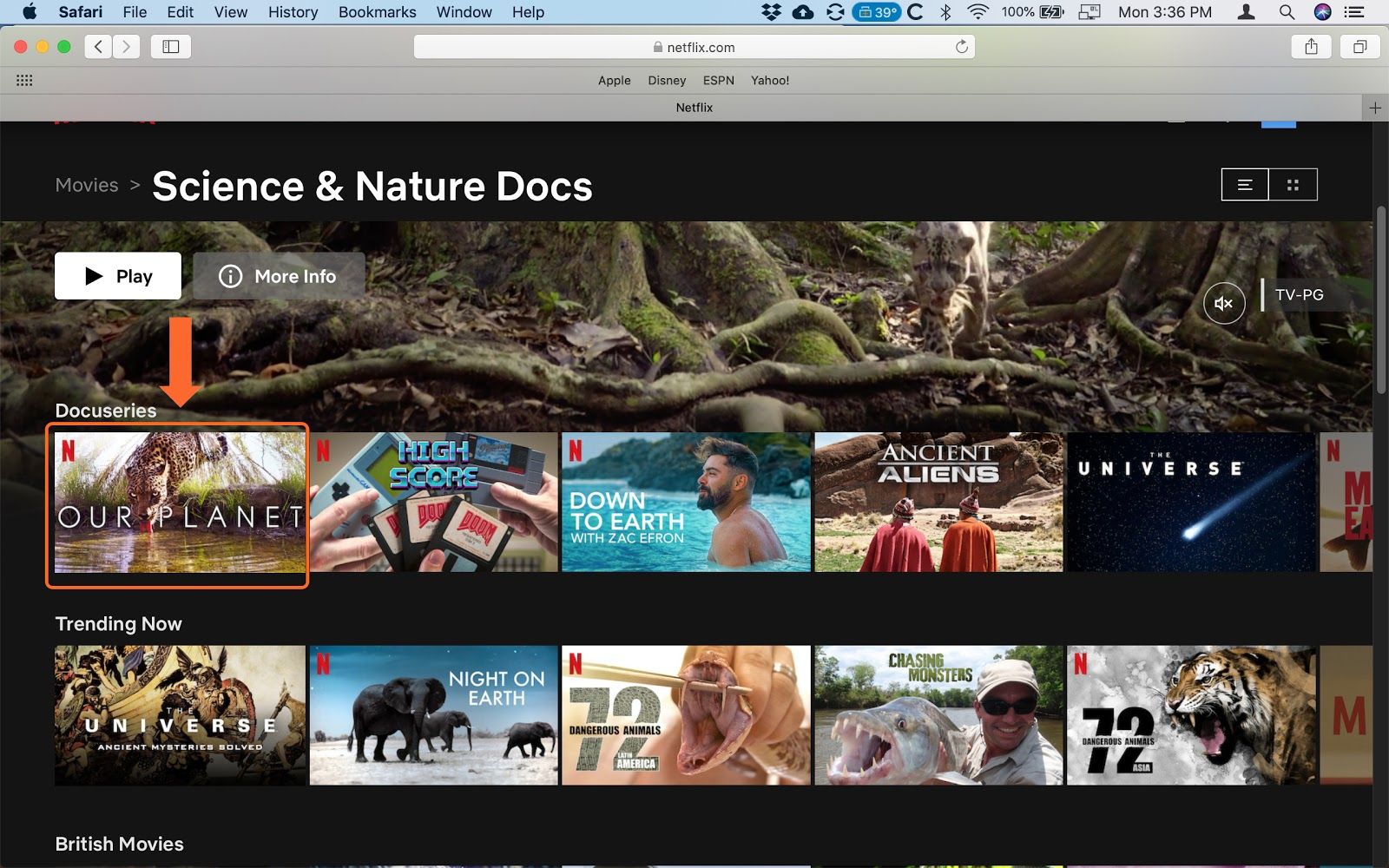Open 72 Dangerous Animals Asia
Image resolution: width=1389 pixels, height=868 pixels.
[1191, 715]
